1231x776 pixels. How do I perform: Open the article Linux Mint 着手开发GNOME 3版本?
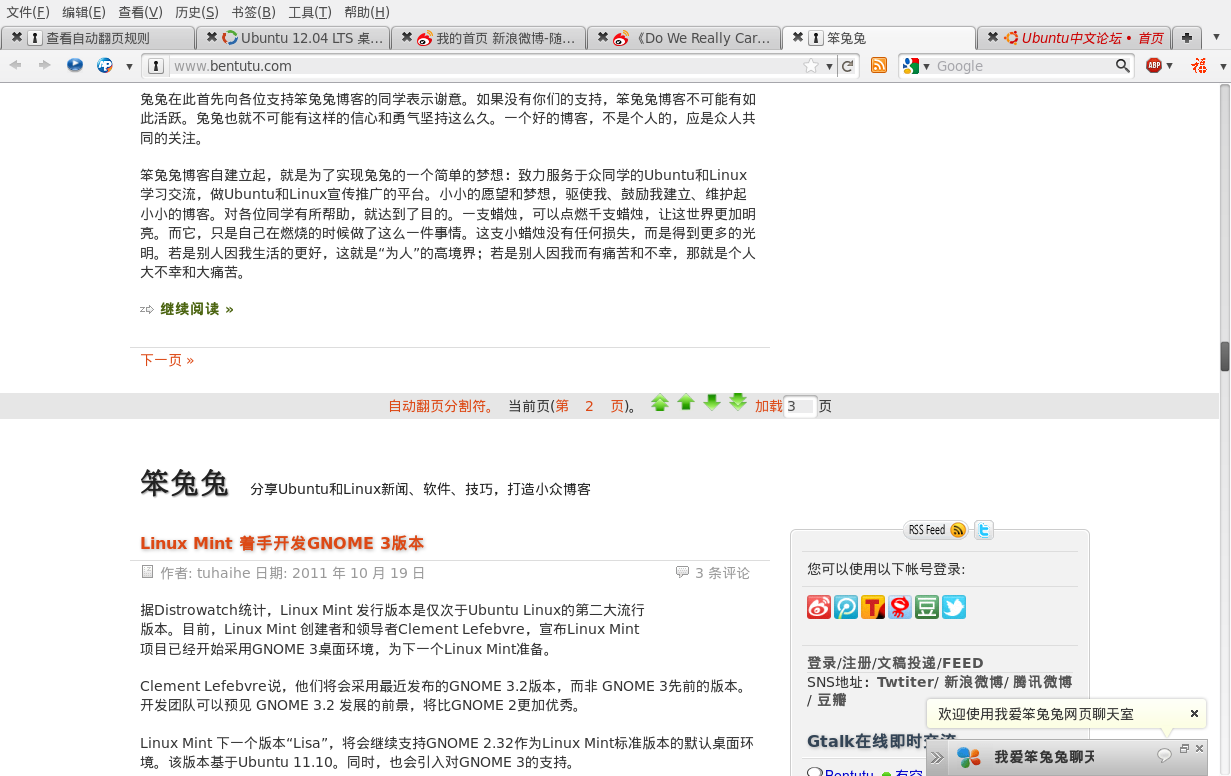click(282, 543)
